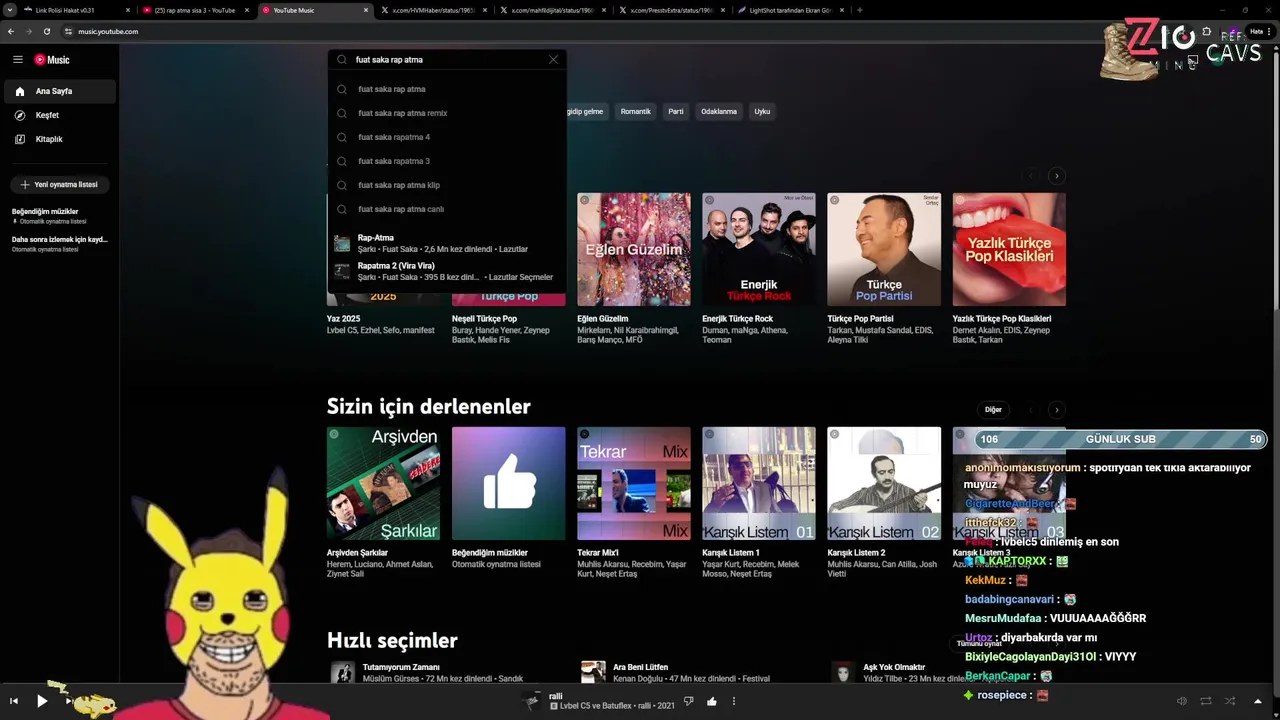Image resolution: width=1280 pixels, height=720 pixels.
Task: Open a new browser tab
Action: pyautogui.click(x=860, y=10)
